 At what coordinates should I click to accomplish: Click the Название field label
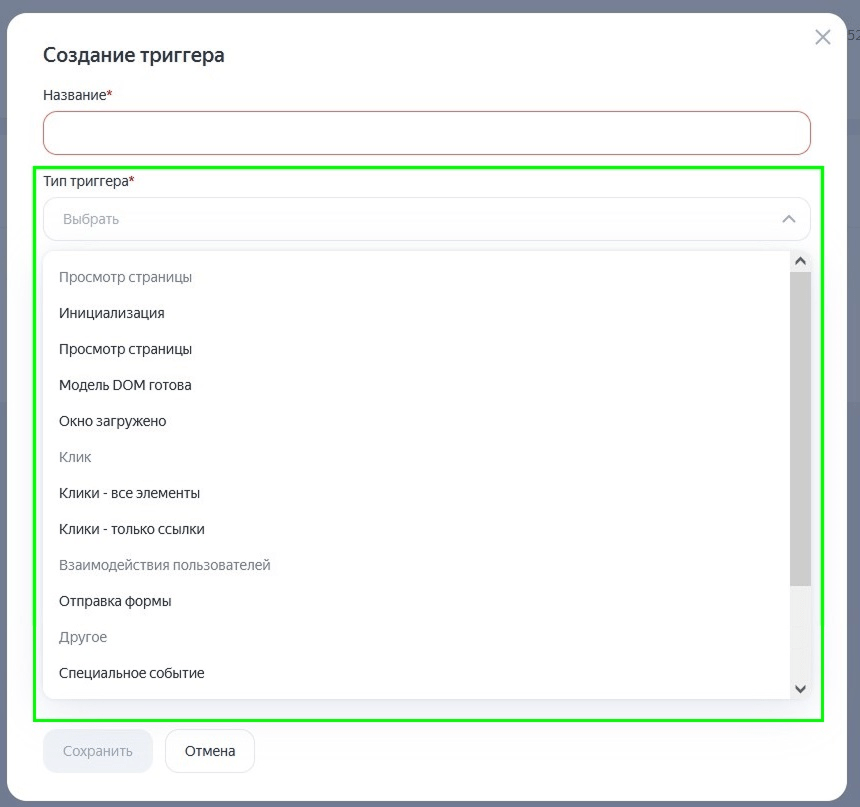77,95
